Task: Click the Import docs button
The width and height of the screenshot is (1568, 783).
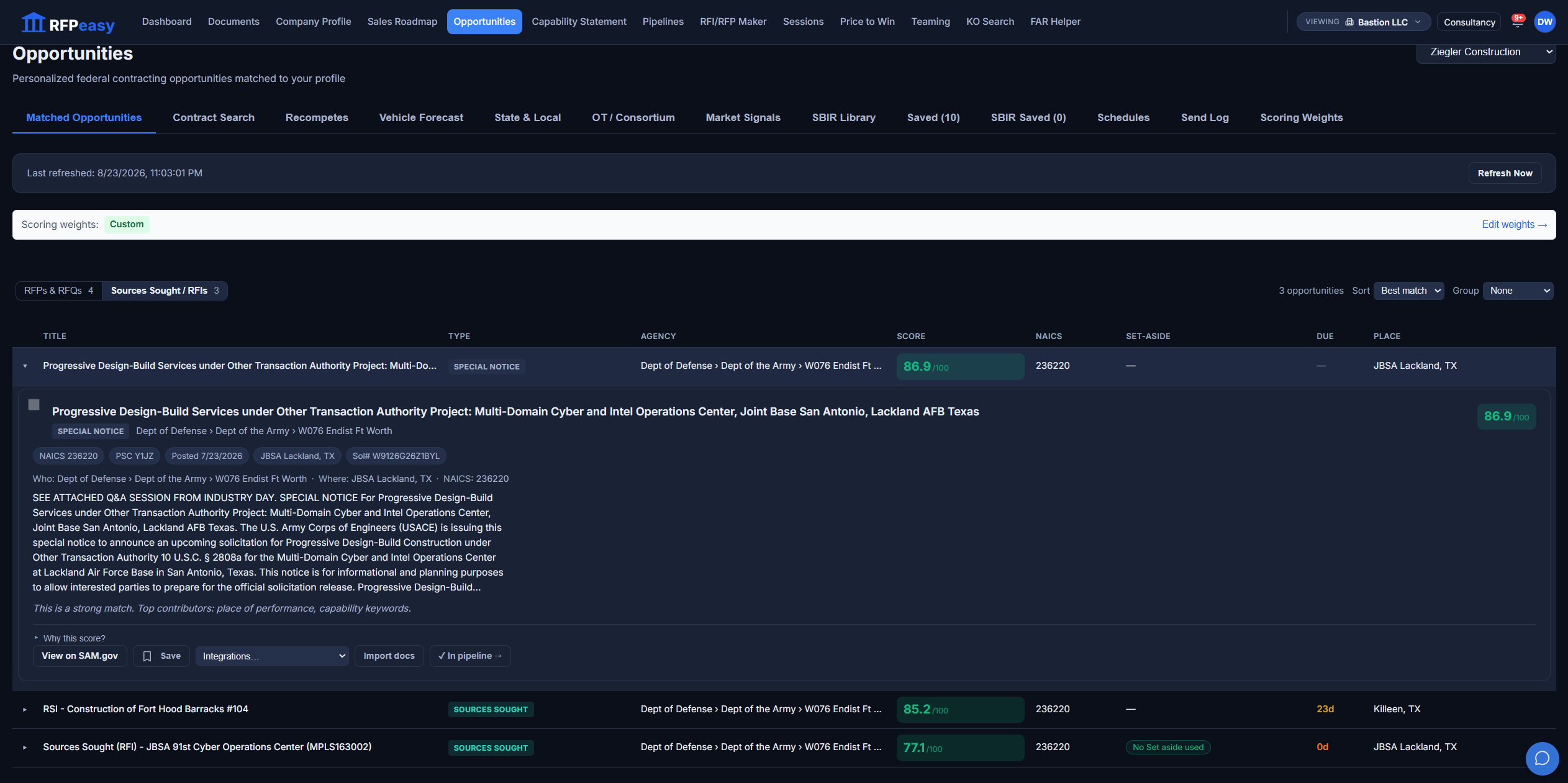Action: [389, 656]
